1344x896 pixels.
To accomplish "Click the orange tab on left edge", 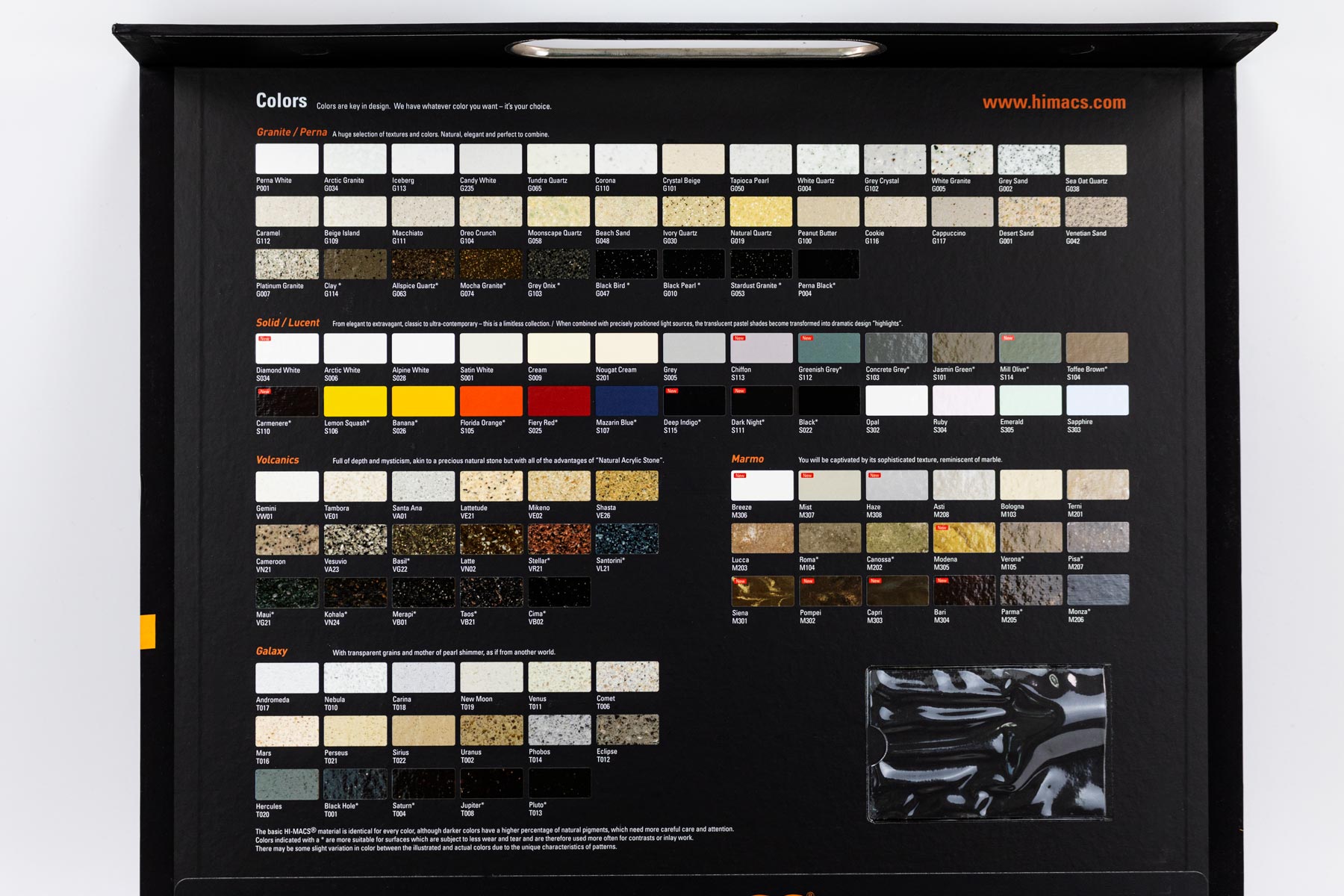I will (x=147, y=632).
